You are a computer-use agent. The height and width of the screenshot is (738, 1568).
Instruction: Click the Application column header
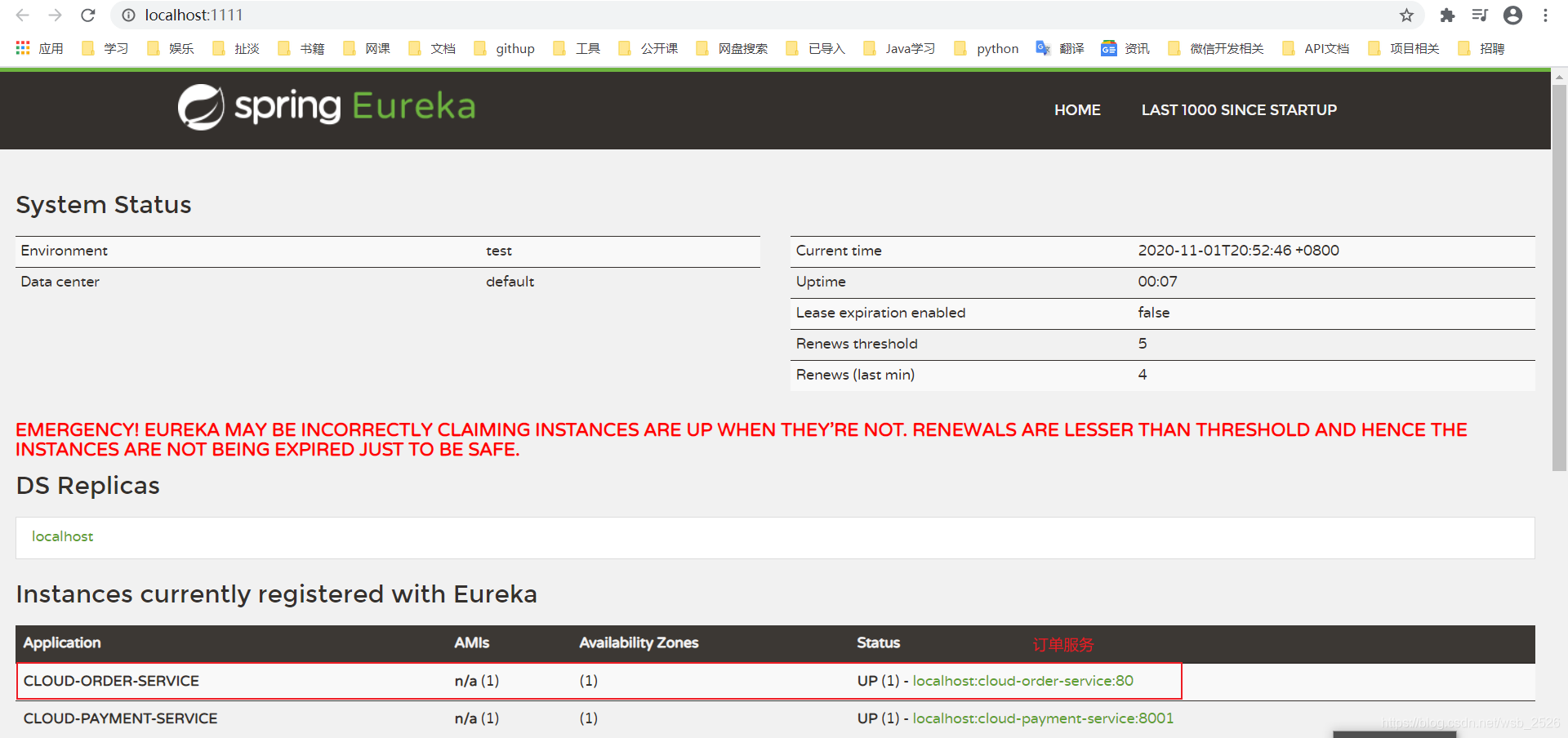tap(62, 642)
